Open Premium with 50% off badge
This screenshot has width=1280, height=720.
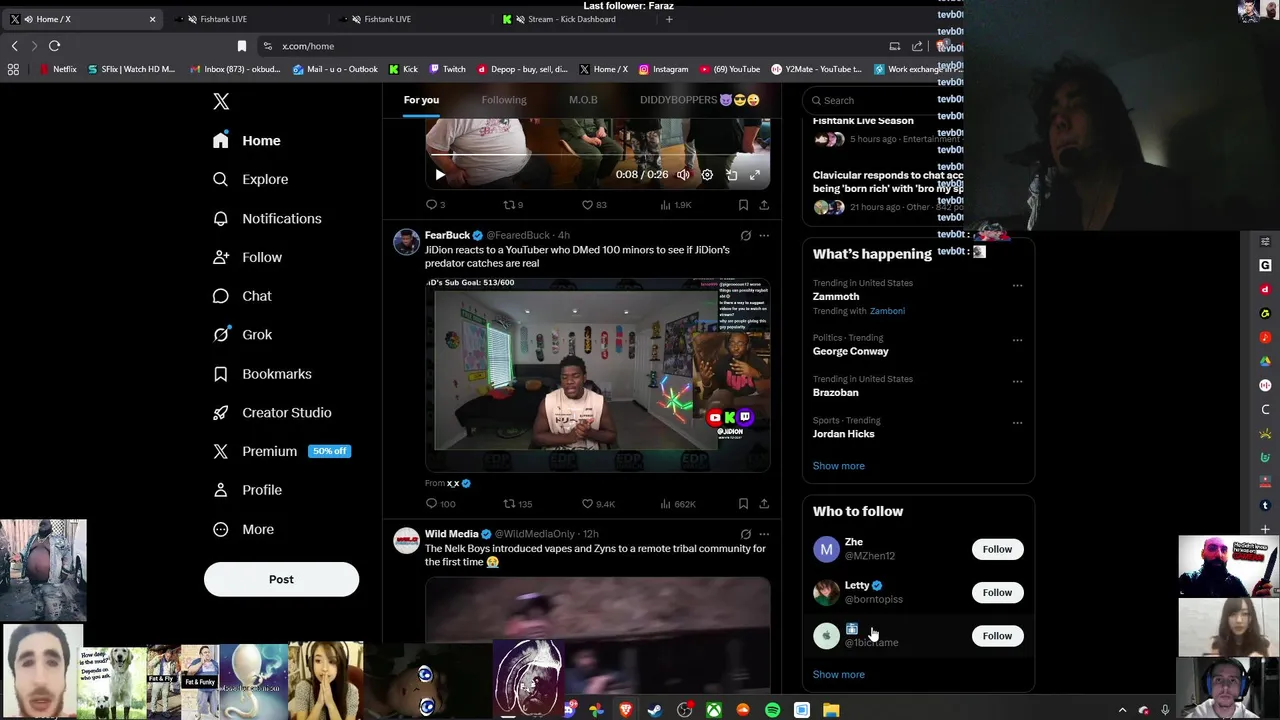click(281, 451)
